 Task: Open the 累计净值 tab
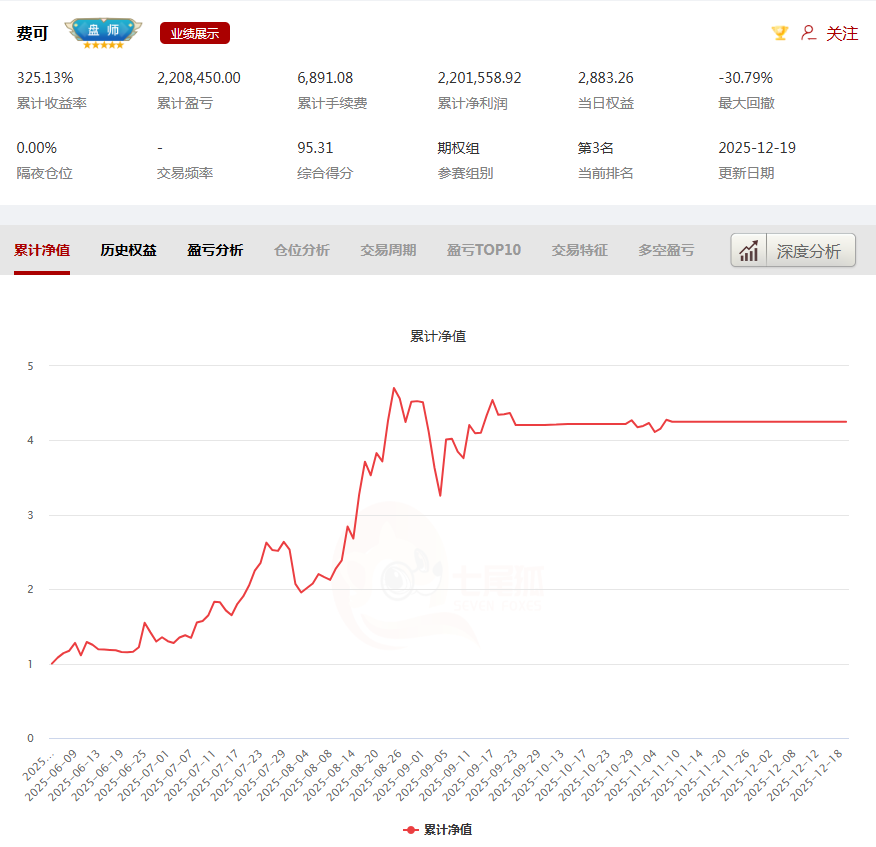coord(42,250)
